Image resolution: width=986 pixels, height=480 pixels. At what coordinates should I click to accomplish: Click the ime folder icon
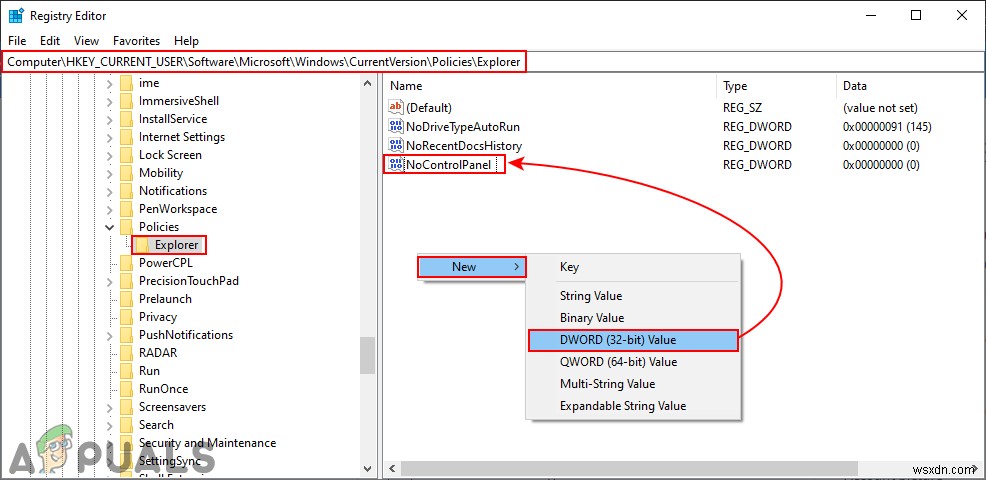point(127,83)
